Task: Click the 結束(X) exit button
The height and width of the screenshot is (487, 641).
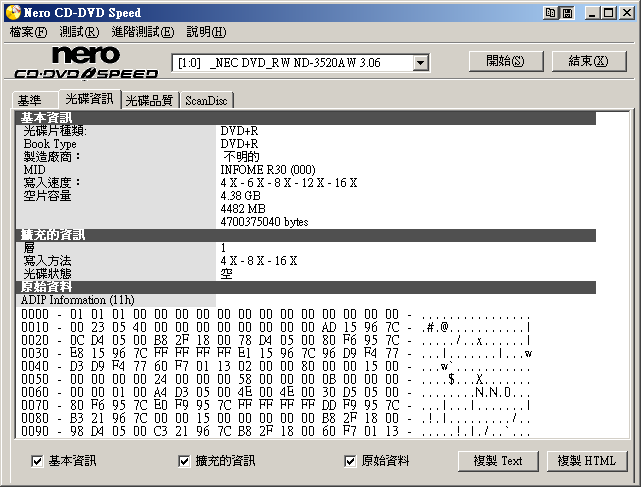Action: (x=589, y=61)
